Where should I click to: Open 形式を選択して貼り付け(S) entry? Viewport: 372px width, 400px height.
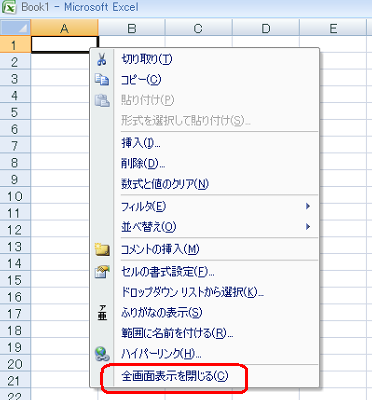coord(204,120)
